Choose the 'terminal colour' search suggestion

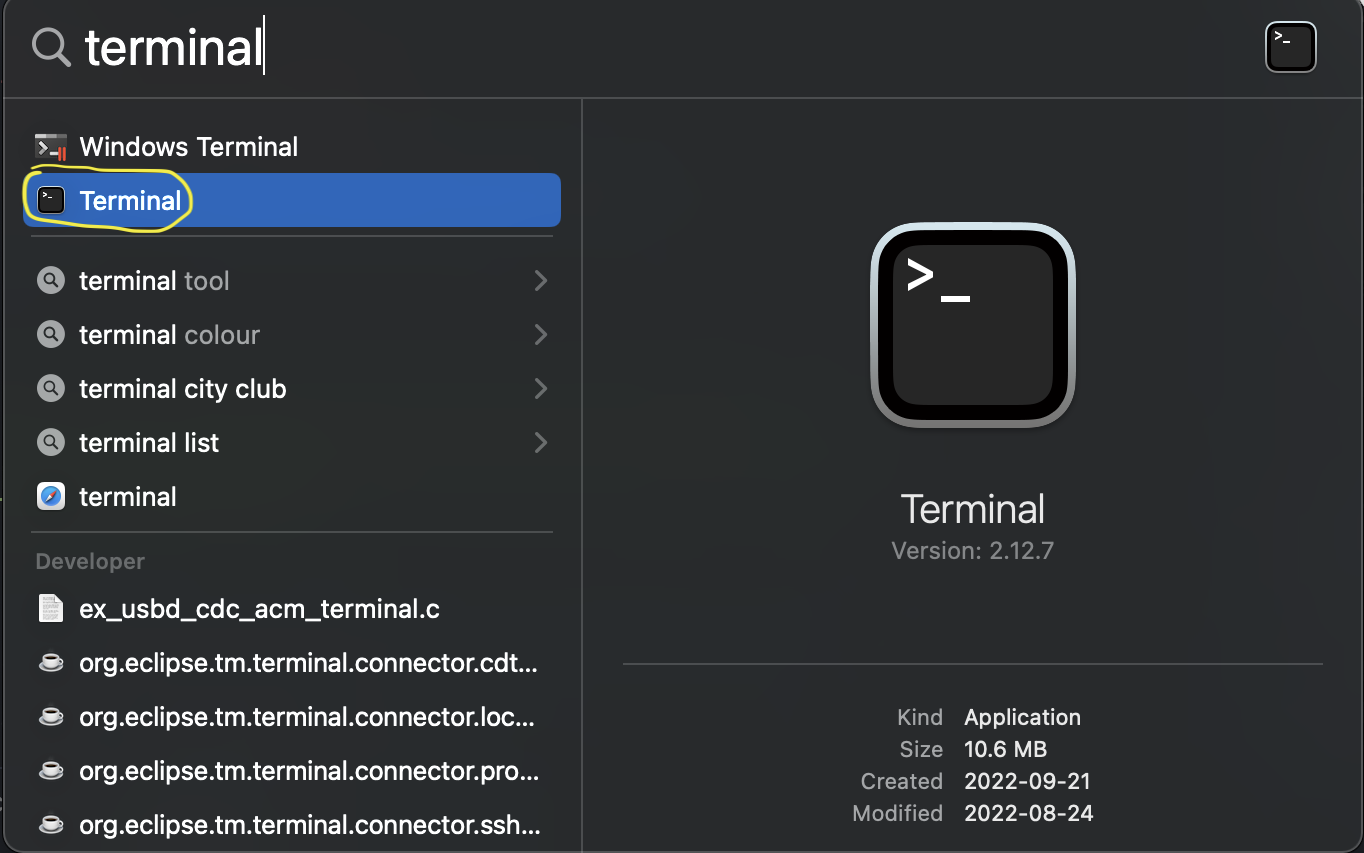pyautogui.click(x=292, y=335)
